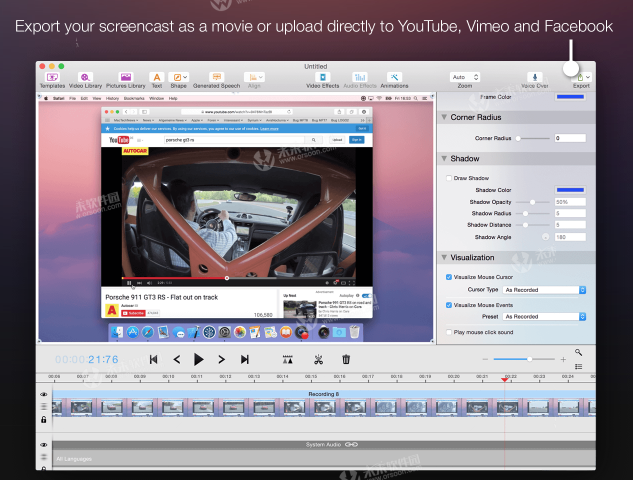
Task: Select the Text tool in the toolbar
Action: [x=156, y=77]
